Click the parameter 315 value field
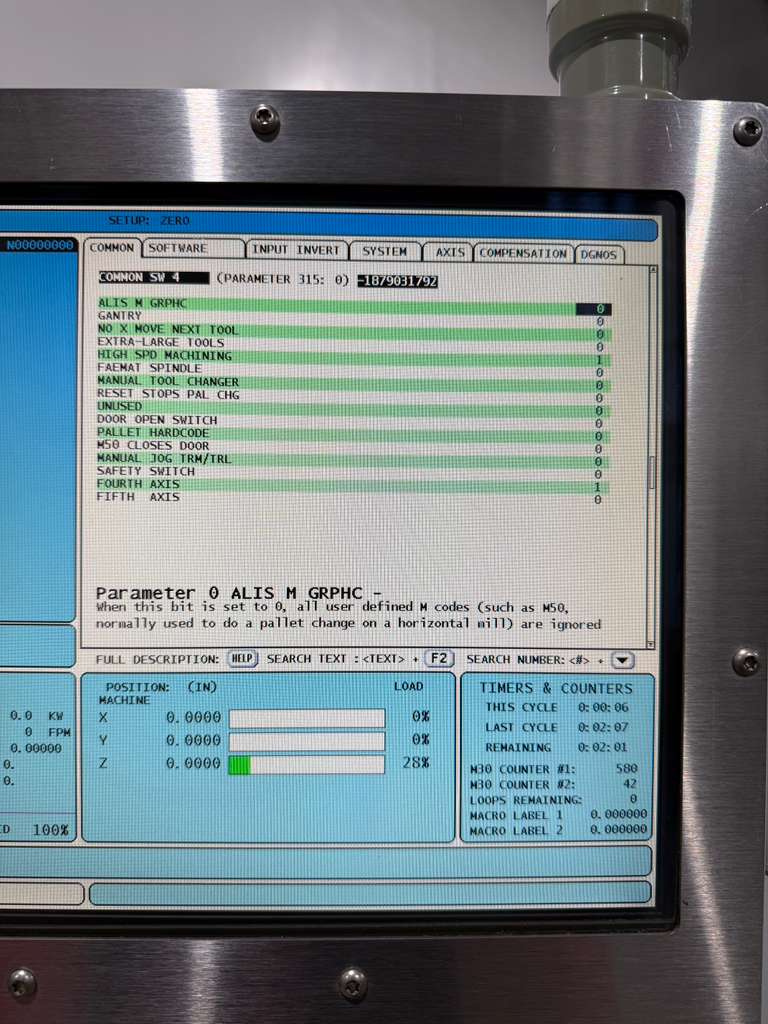 click(x=397, y=281)
